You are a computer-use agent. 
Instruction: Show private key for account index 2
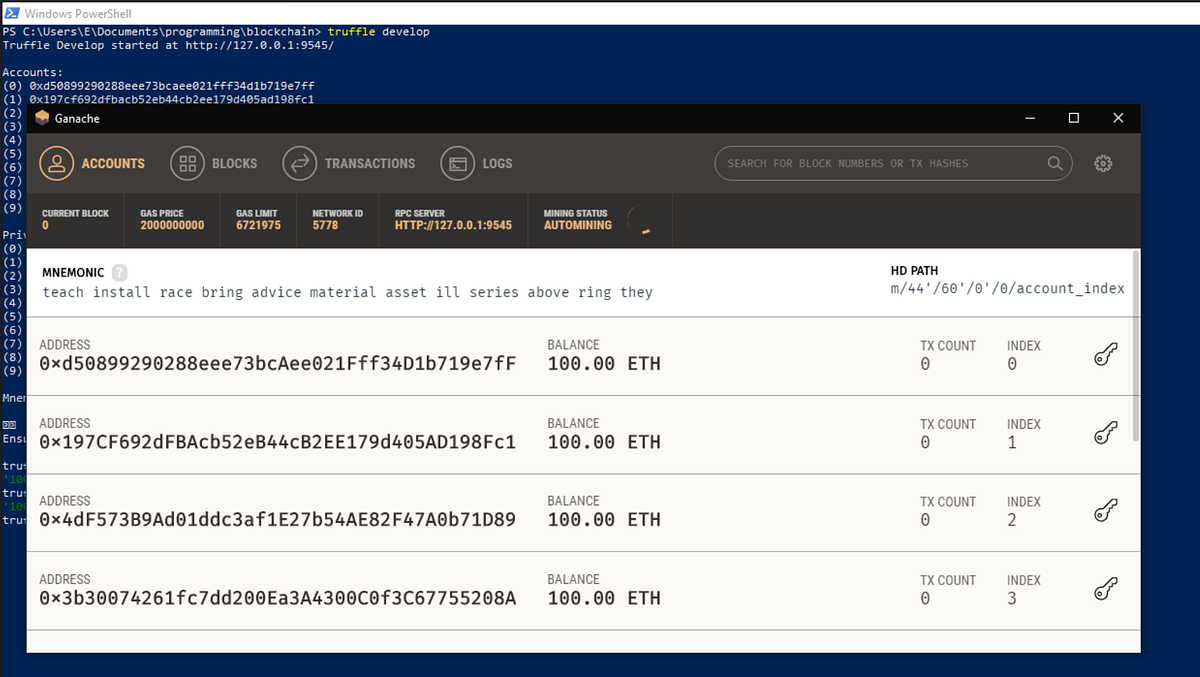point(1105,511)
